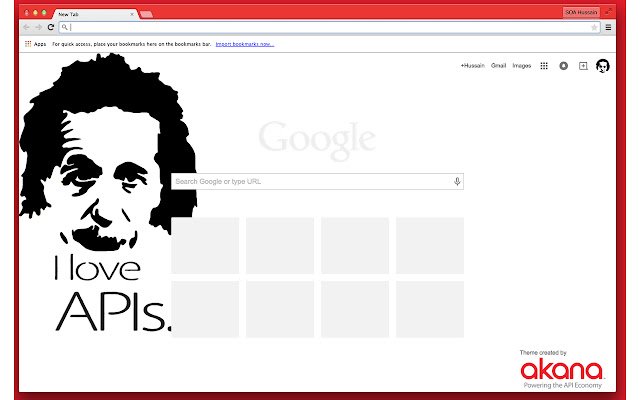Select the New Tab tab
Viewport: 640px width, 400px height.
(95, 14)
